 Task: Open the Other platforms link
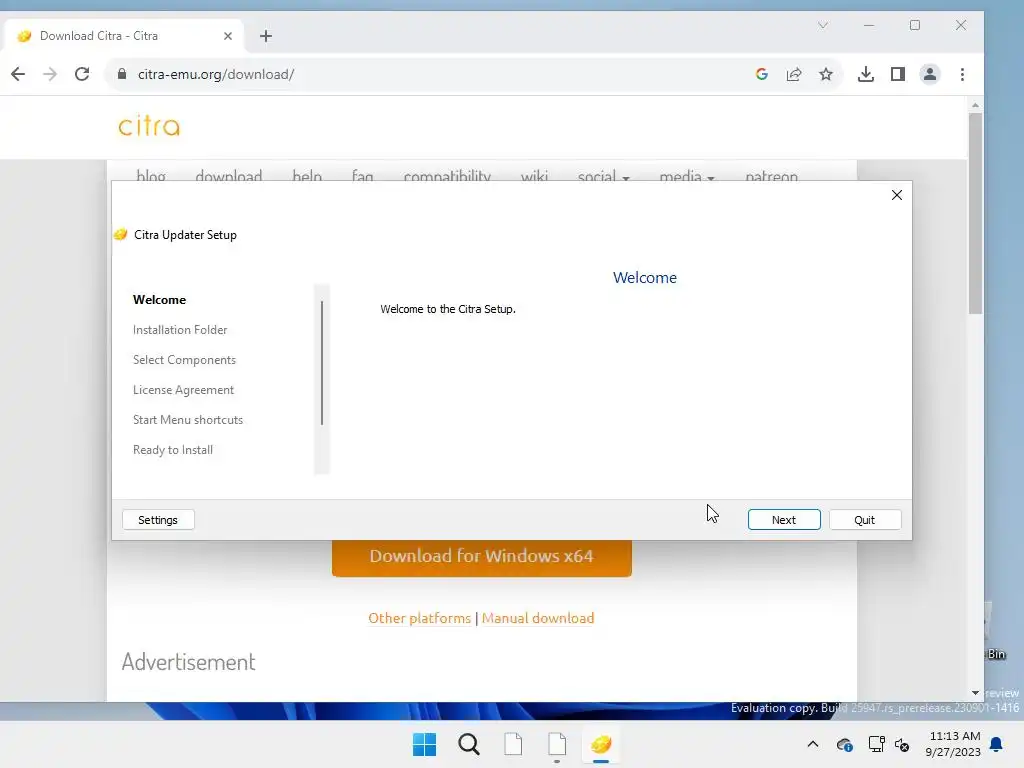[x=419, y=618]
